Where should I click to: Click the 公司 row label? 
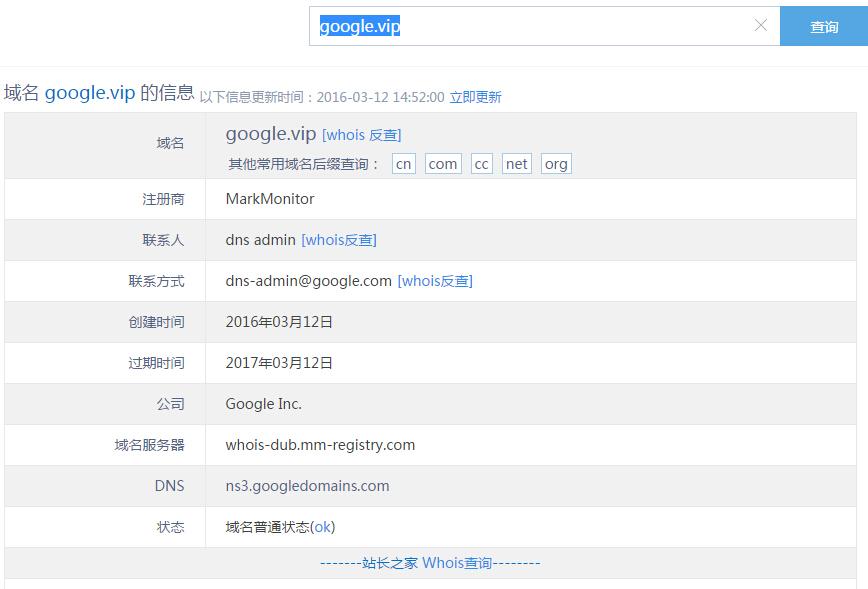(x=170, y=404)
